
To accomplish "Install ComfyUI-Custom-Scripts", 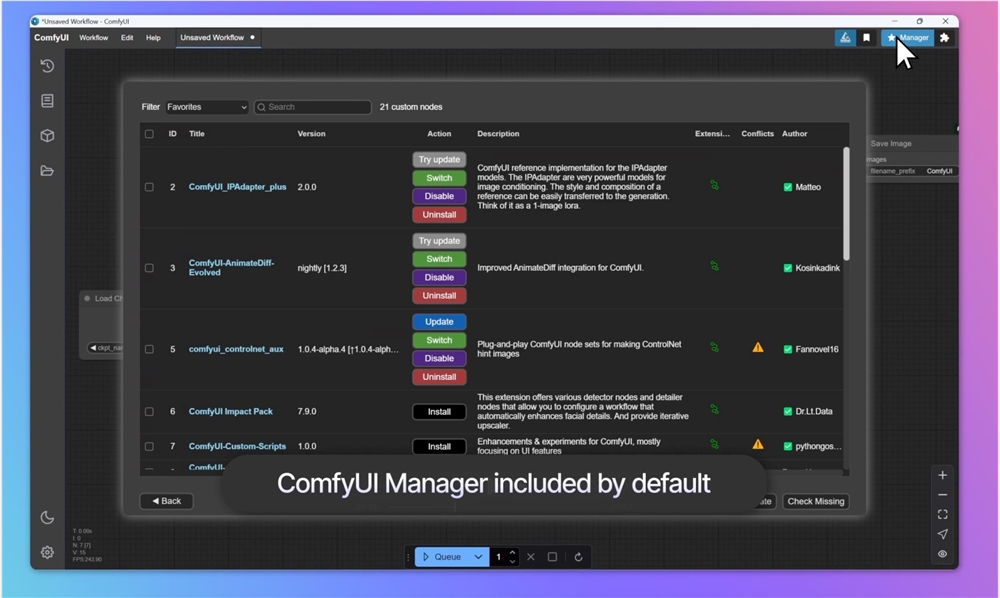I will click(439, 446).
